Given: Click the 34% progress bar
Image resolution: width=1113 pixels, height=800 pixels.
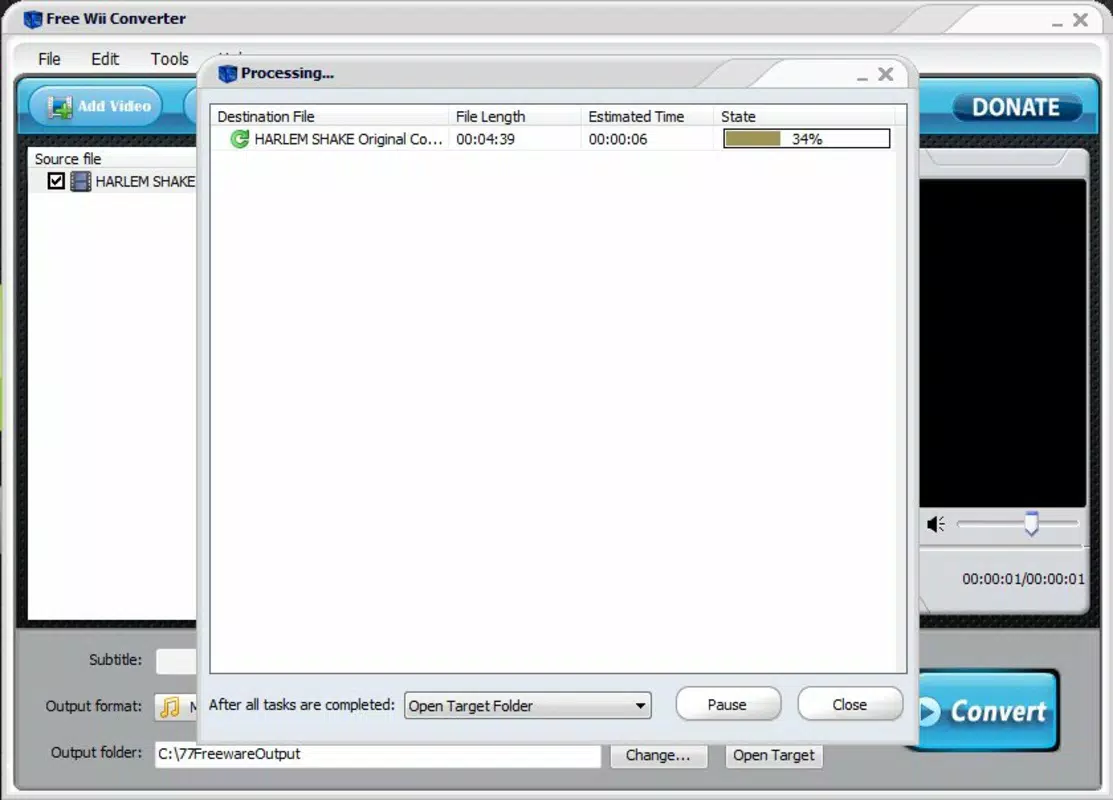Looking at the screenshot, I should tap(806, 138).
